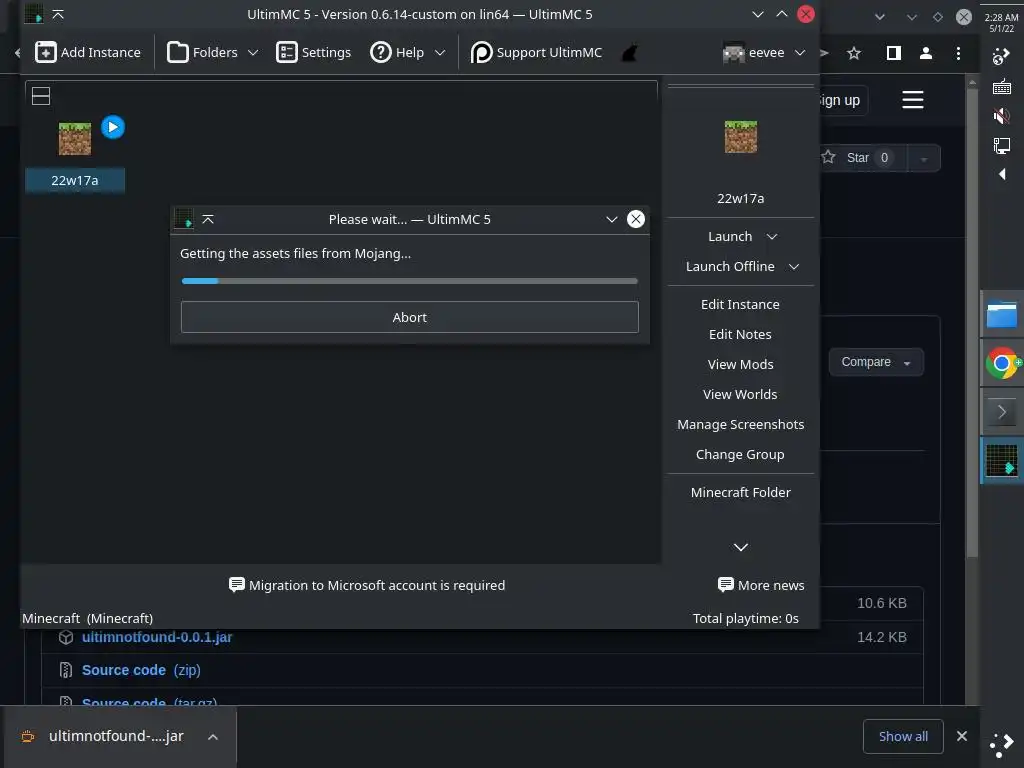Click the Compare dropdown in browser
The width and height of the screenshot is (1024, 768).
(876, 362)
